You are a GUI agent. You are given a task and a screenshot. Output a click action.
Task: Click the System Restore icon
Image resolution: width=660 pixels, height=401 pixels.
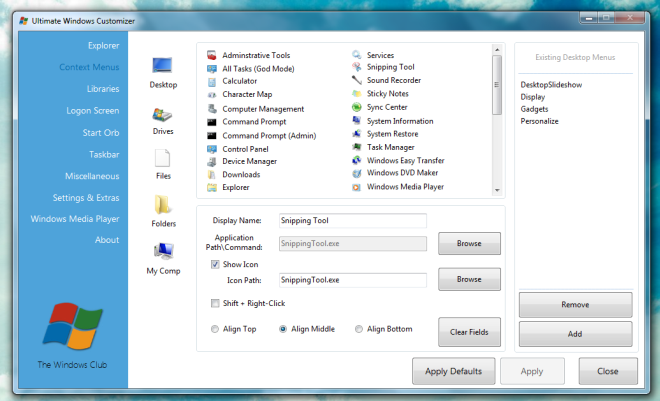(x=357, y=134)
